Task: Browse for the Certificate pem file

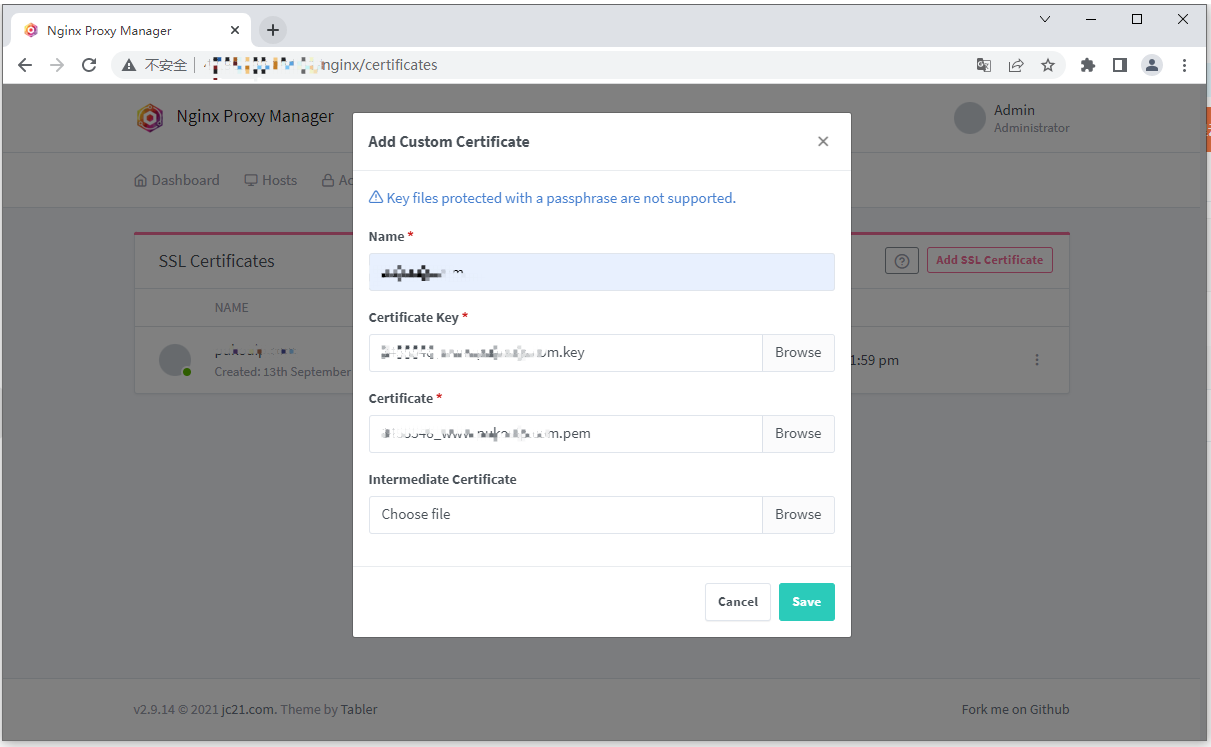Action: point(797,434)
